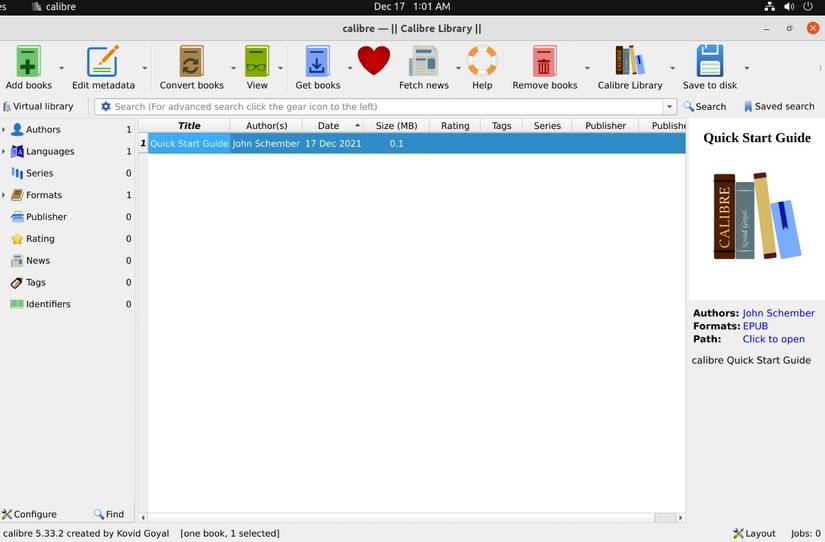Select the Publisher category in sidebar
The height and width of the screenshot is (542, 825).
point(46,217)
